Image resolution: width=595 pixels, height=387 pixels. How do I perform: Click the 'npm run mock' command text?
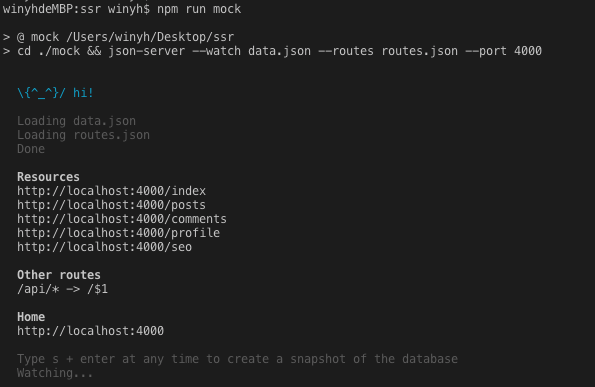click(199, 9)
